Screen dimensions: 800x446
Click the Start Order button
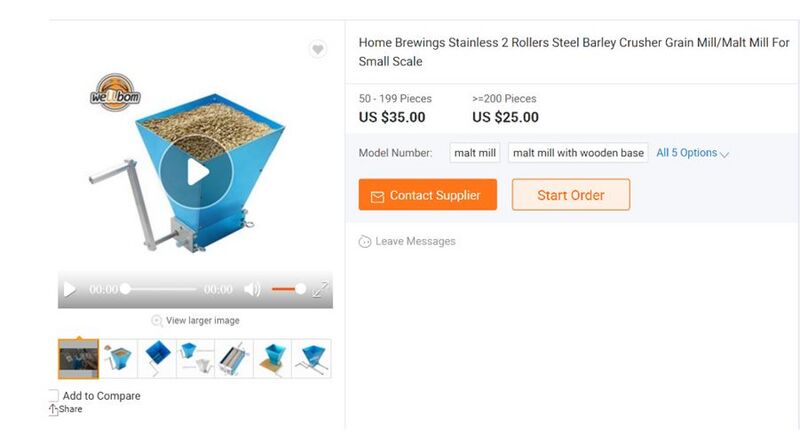[570, 195]
